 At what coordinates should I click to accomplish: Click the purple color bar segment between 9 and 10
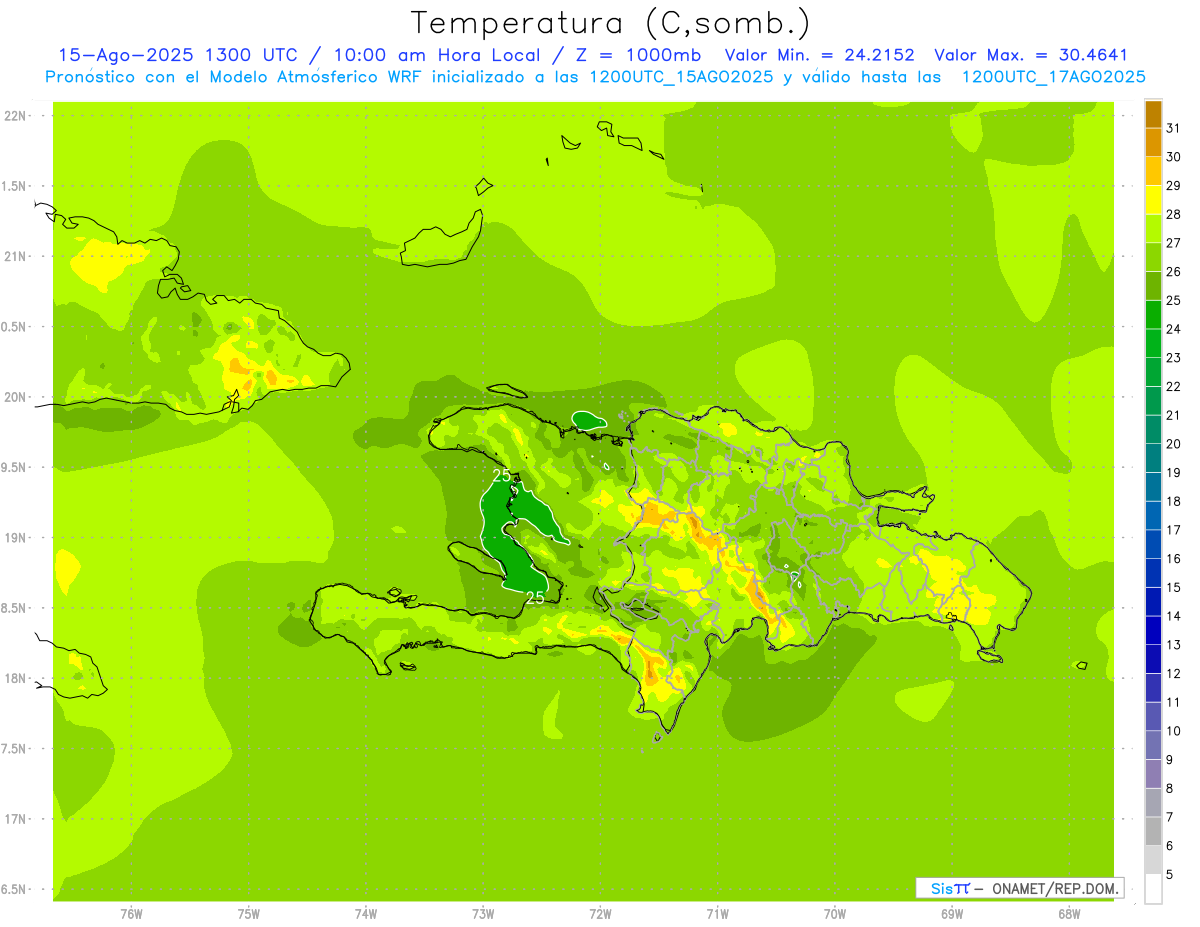[x=1153, y=745]
